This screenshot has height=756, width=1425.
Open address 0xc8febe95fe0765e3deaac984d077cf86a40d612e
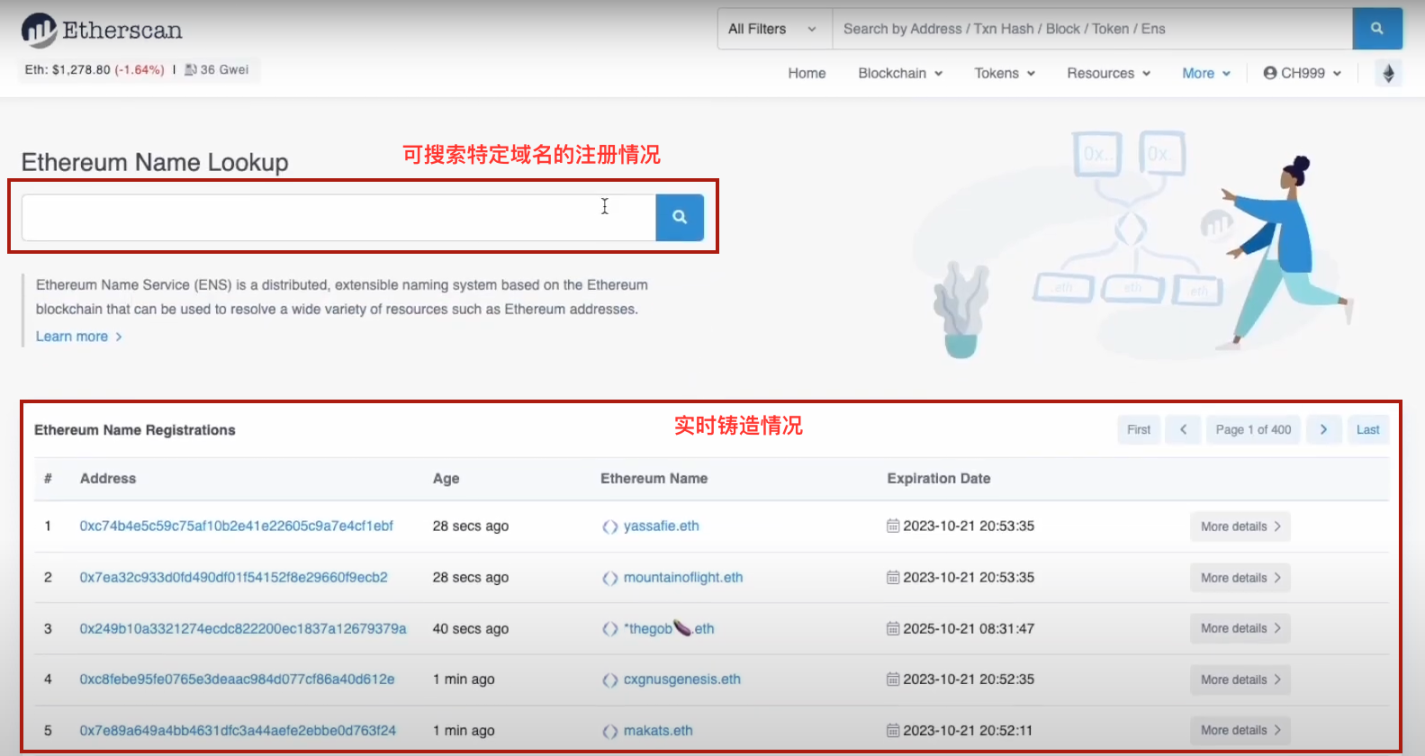click(237, 680)
